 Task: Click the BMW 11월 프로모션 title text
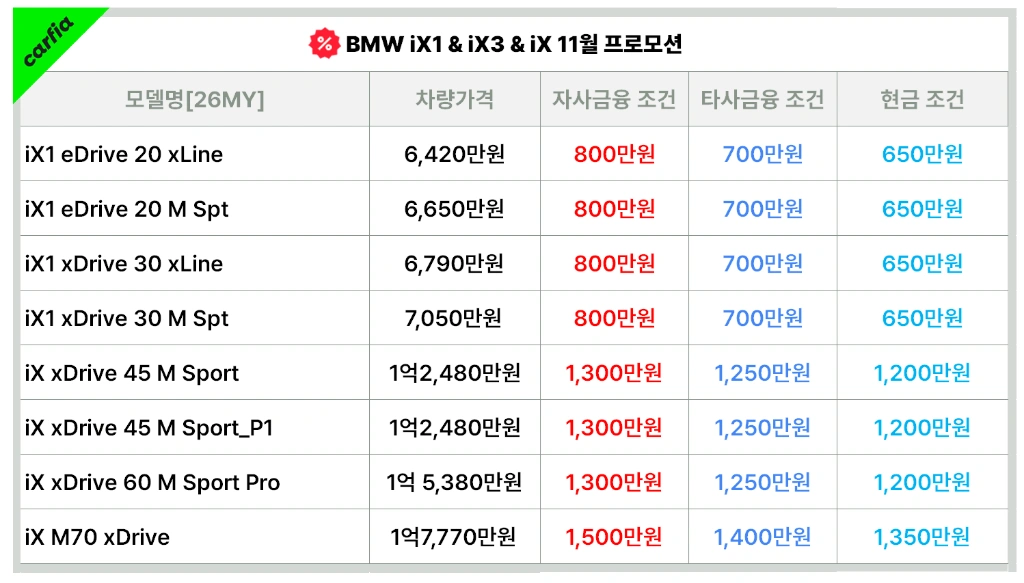click(513, 44)
